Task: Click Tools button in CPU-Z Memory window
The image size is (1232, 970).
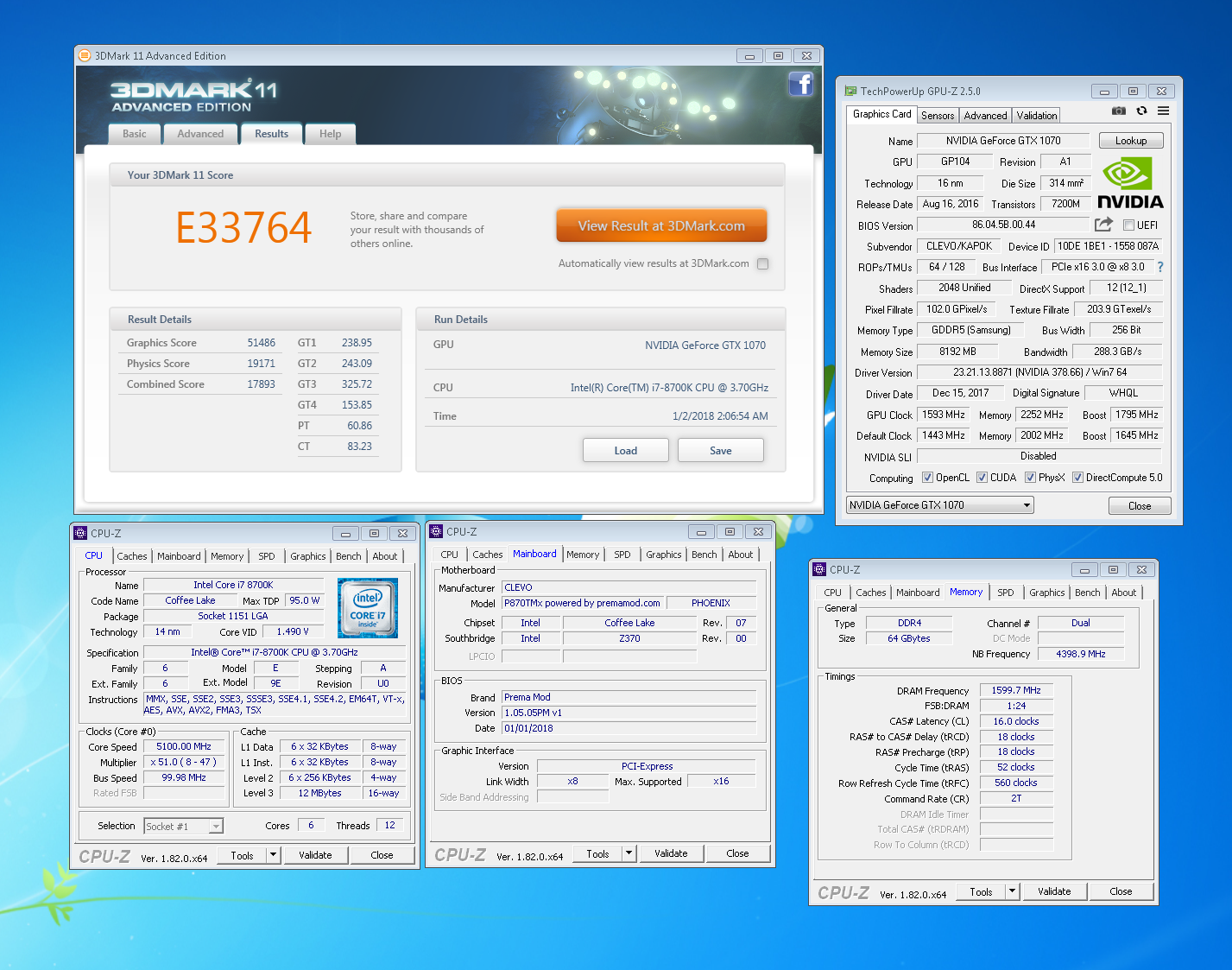Action: coord(981,891)
